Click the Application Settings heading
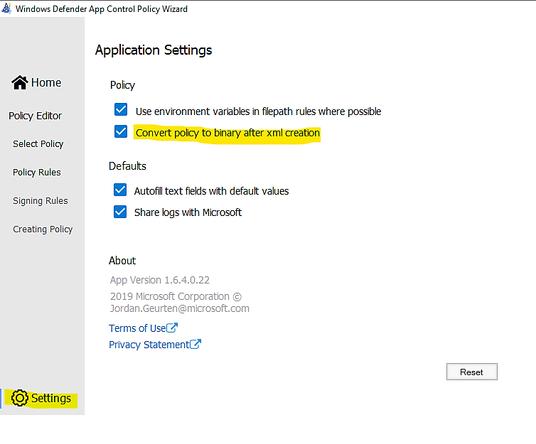 (x=153, y=50)
